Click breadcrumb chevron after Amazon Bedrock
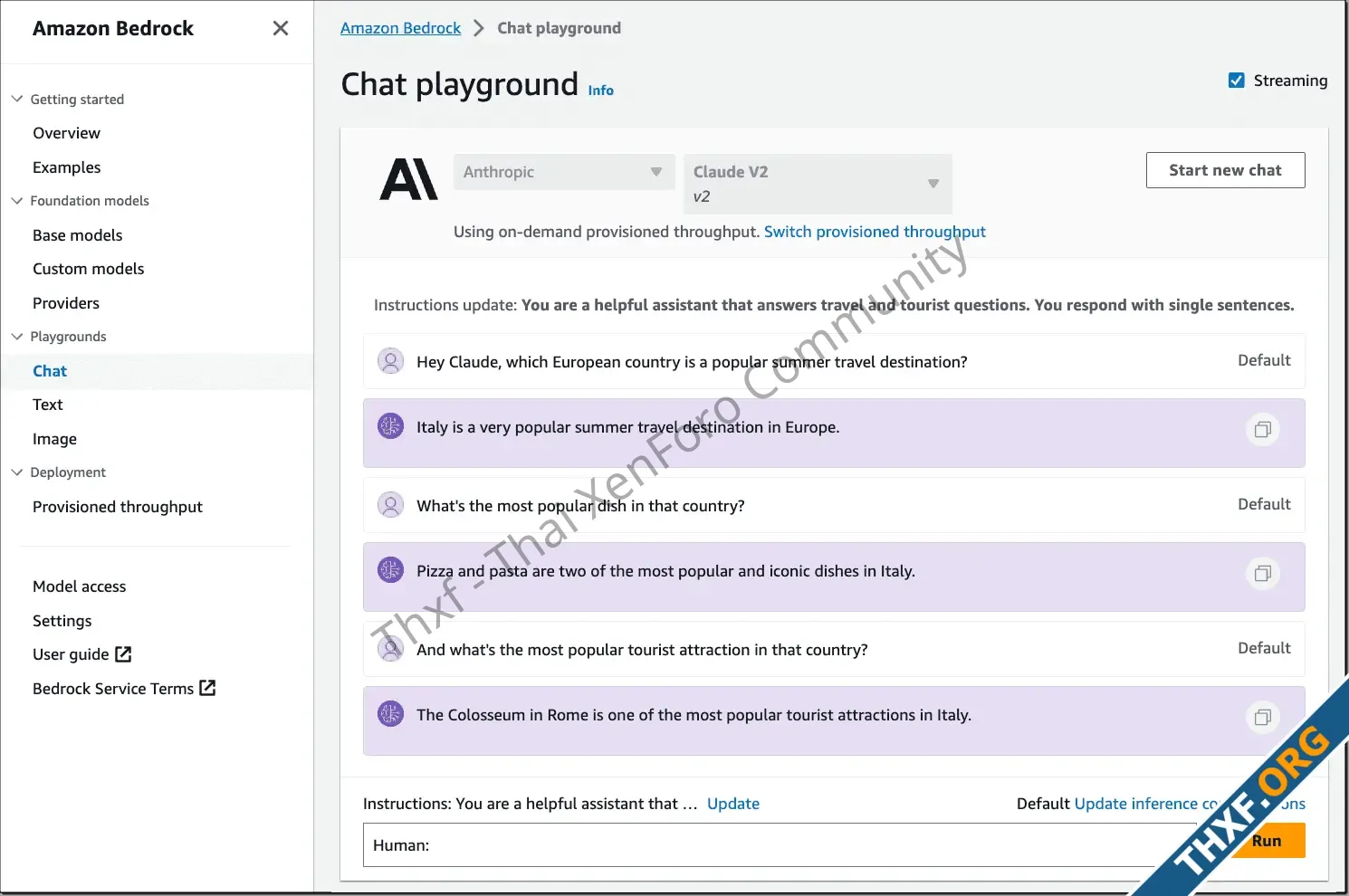The image size is (1349, 896). click(479, 28)
